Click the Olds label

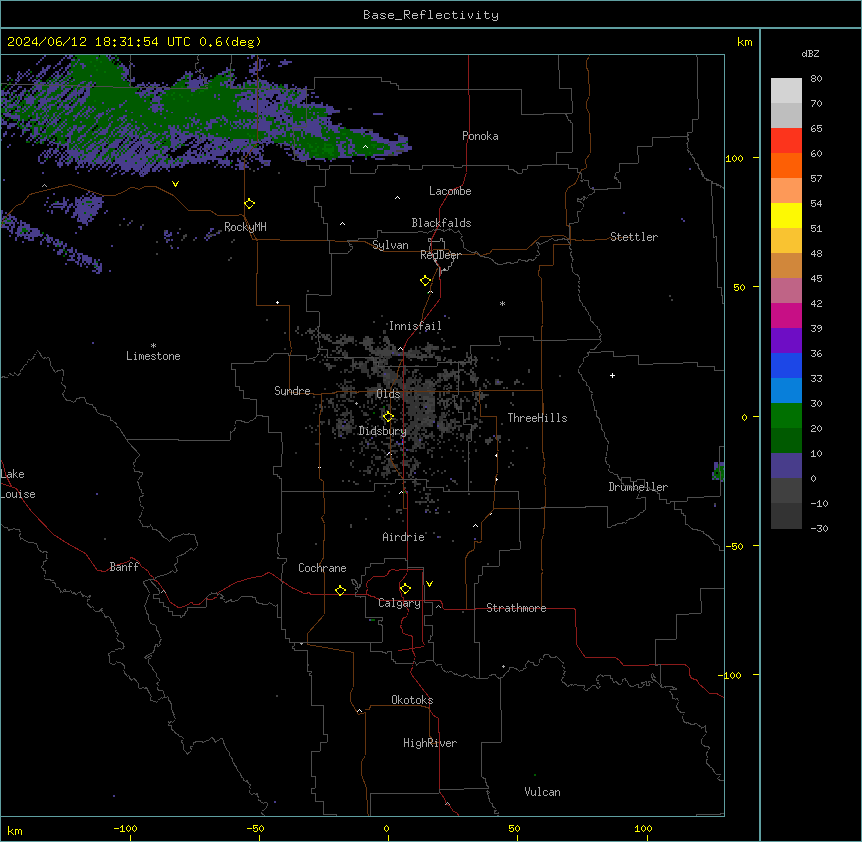point(388,394)
